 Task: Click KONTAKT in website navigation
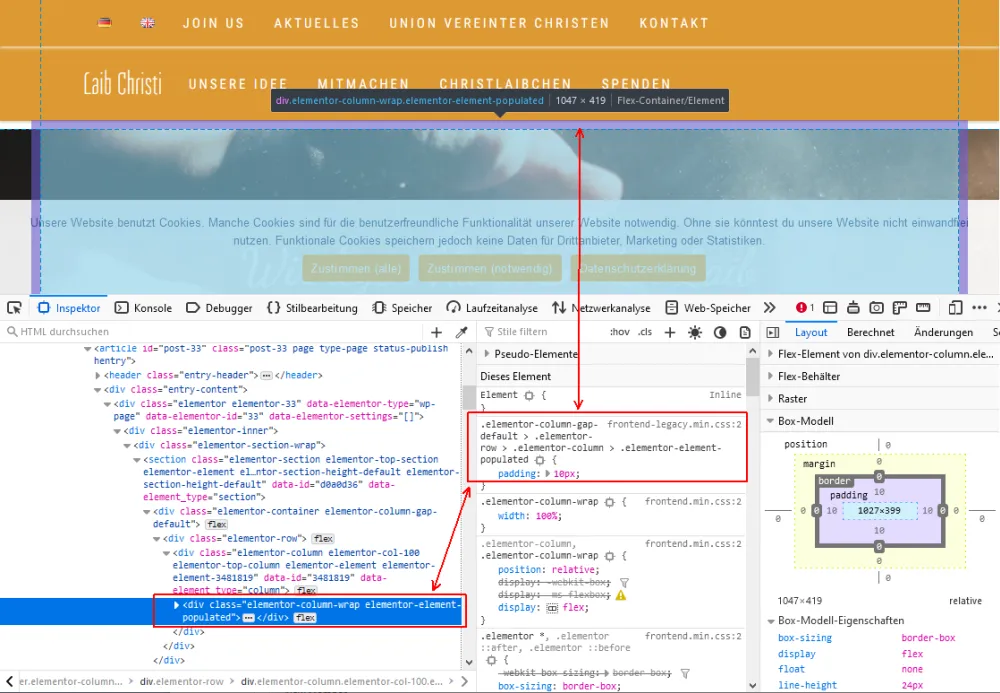(x=674, y=24)
